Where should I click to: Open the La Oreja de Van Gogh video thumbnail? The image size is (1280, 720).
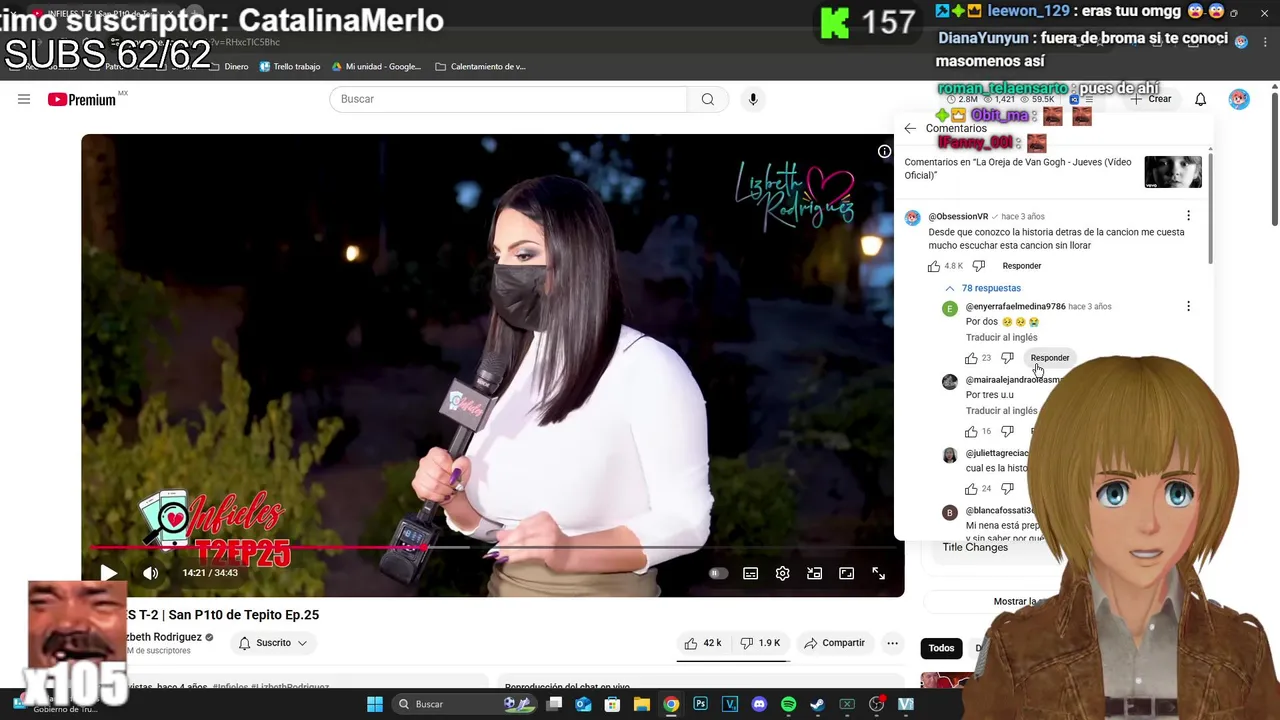(x=1173, y=172)
